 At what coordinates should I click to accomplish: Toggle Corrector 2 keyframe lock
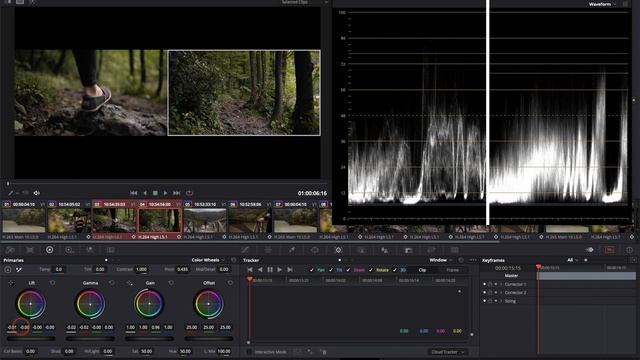pyautogui.click(x=490, y=293)
